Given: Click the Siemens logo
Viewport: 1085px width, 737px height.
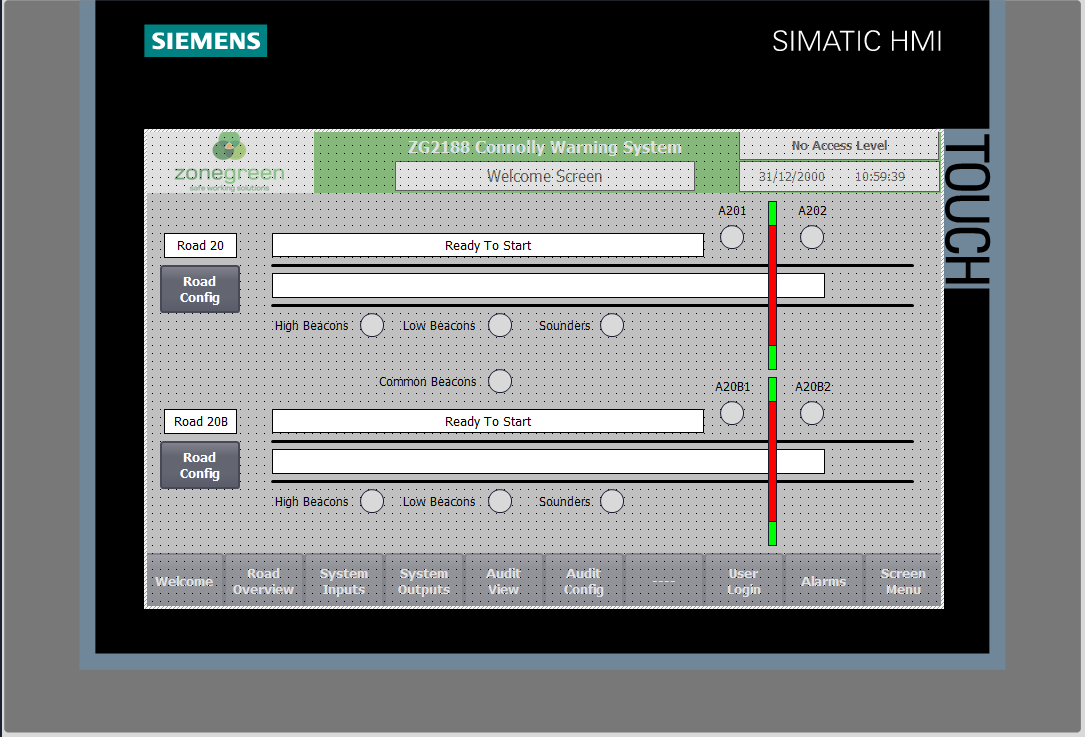Looking at the screenshot, I should pyautogui.click(x=205, y=41).
